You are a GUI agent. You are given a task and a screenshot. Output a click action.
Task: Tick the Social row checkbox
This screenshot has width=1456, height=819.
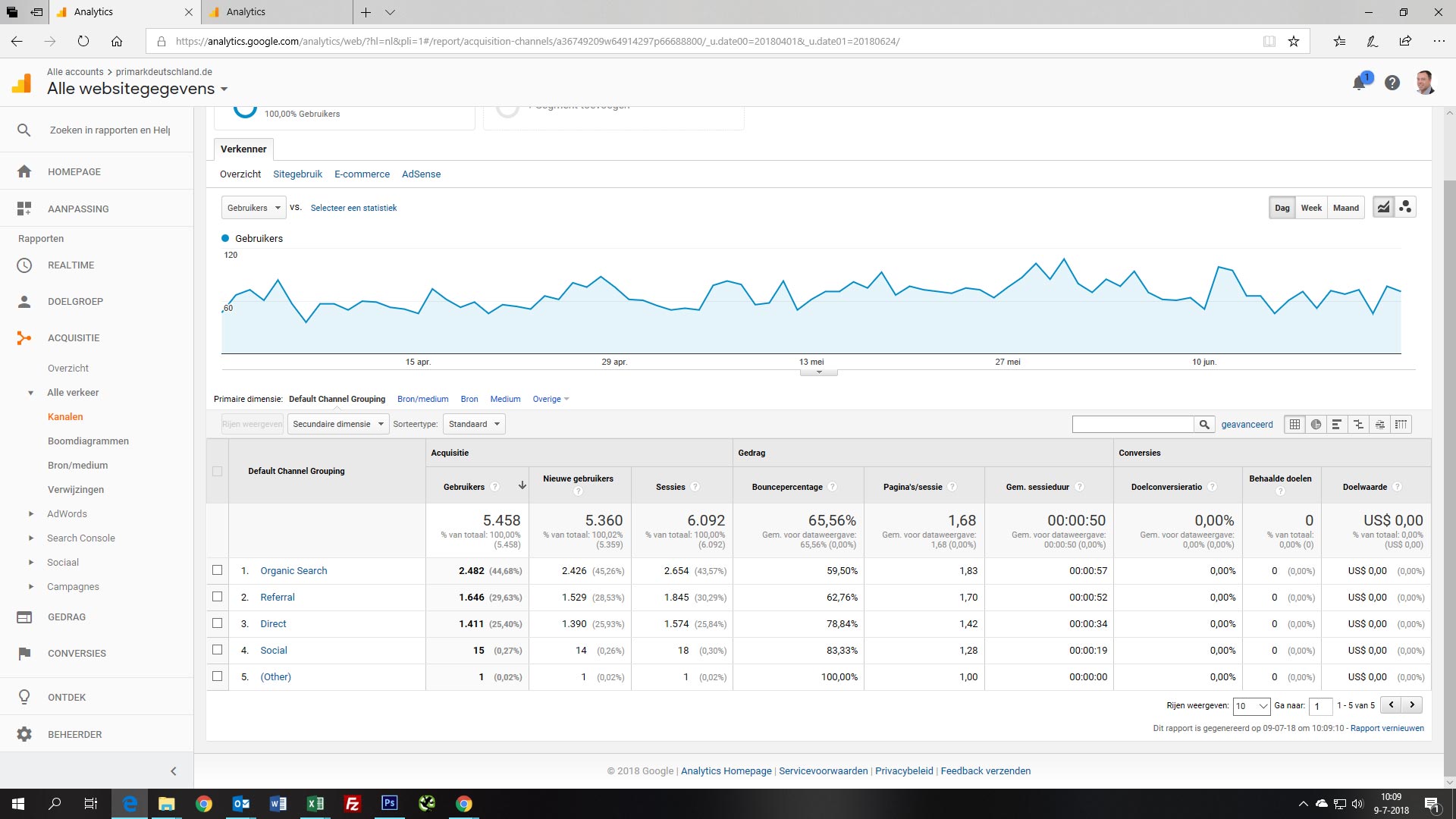tap(217, 650)
